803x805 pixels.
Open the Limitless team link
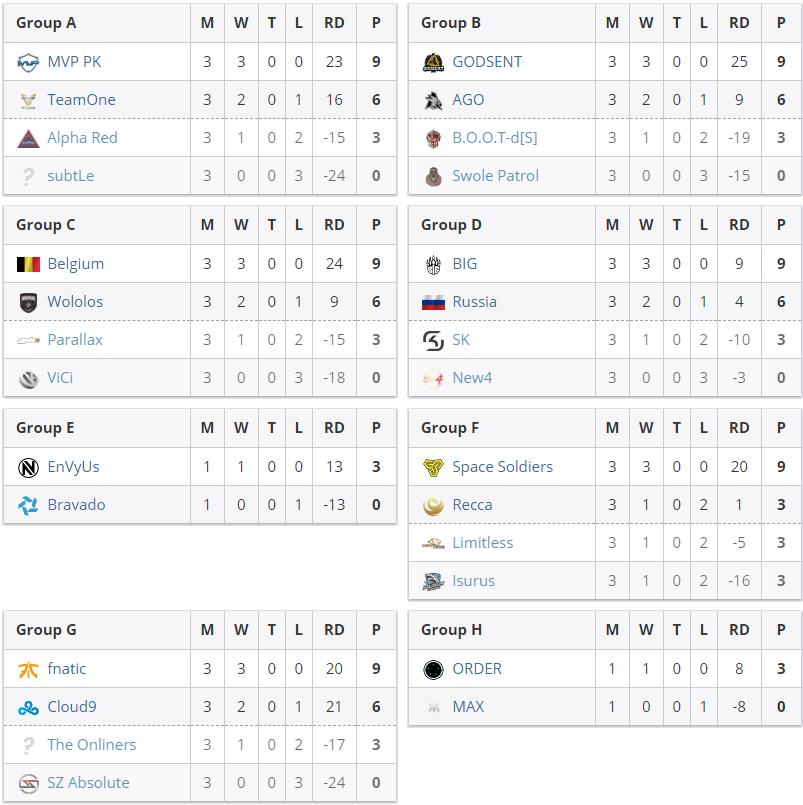point(482,543)
